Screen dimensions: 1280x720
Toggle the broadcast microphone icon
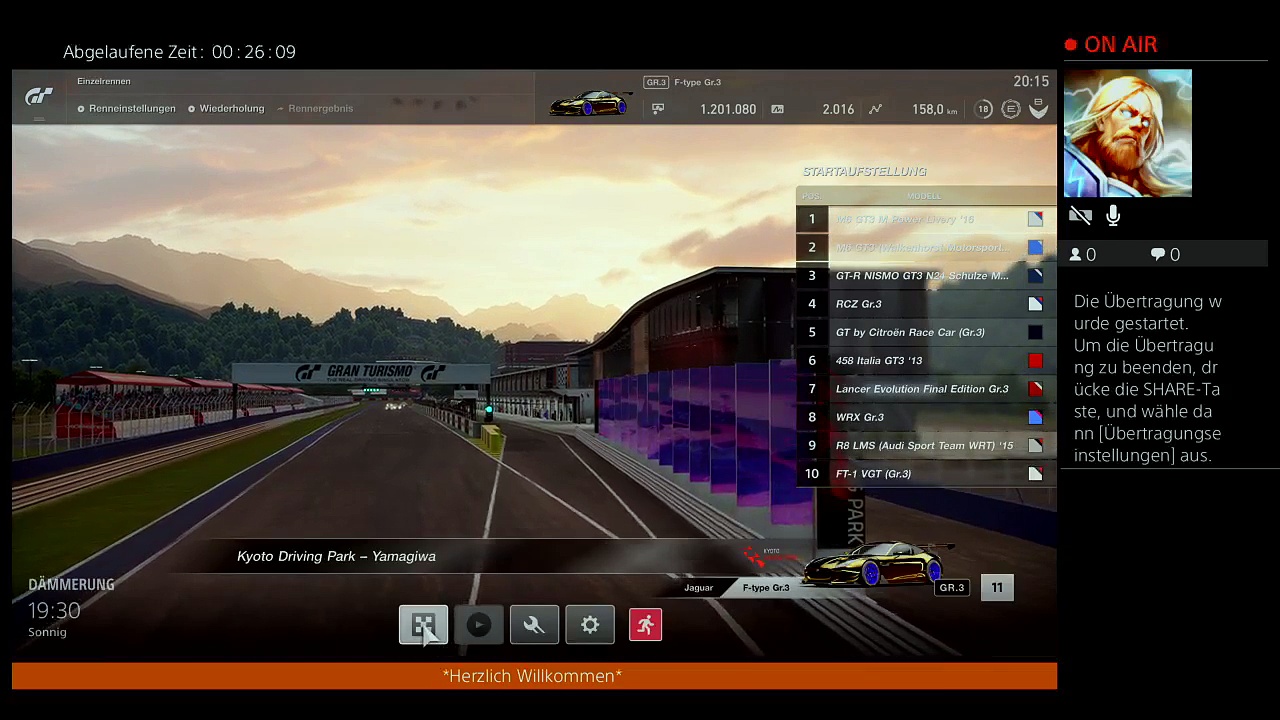[x=1113, y=216]
